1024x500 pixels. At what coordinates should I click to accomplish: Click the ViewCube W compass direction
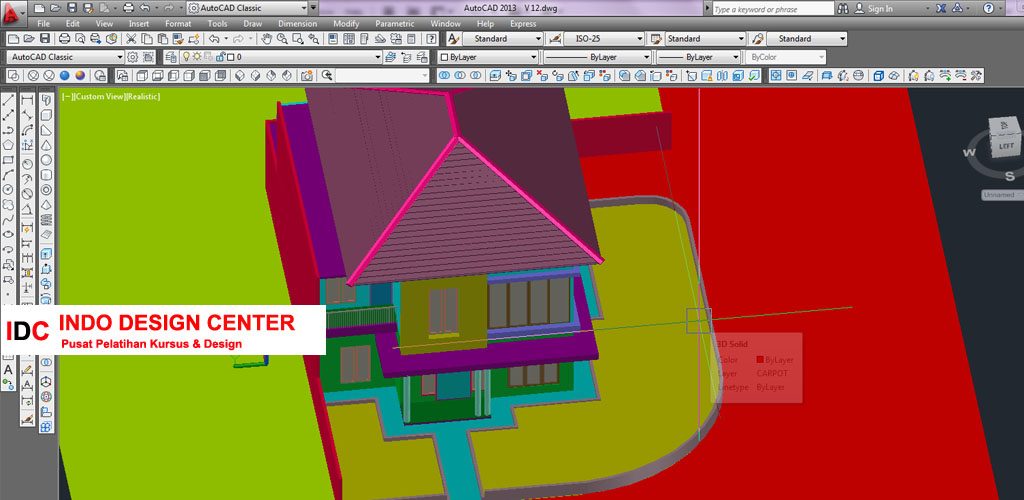[x=970, y=153]
